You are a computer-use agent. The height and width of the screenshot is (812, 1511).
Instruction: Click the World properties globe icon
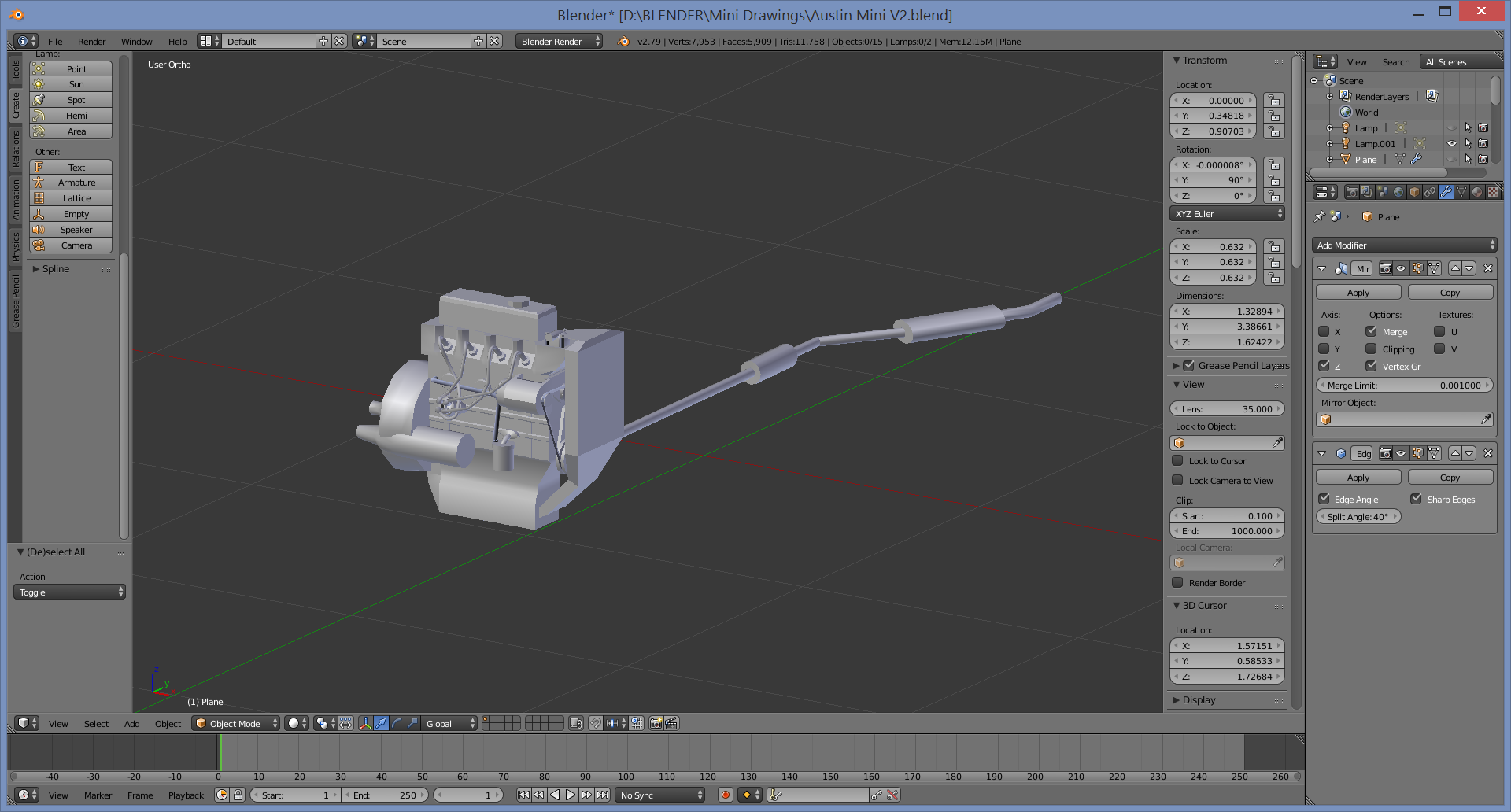pyautogui.click(x=1398, y=192)
